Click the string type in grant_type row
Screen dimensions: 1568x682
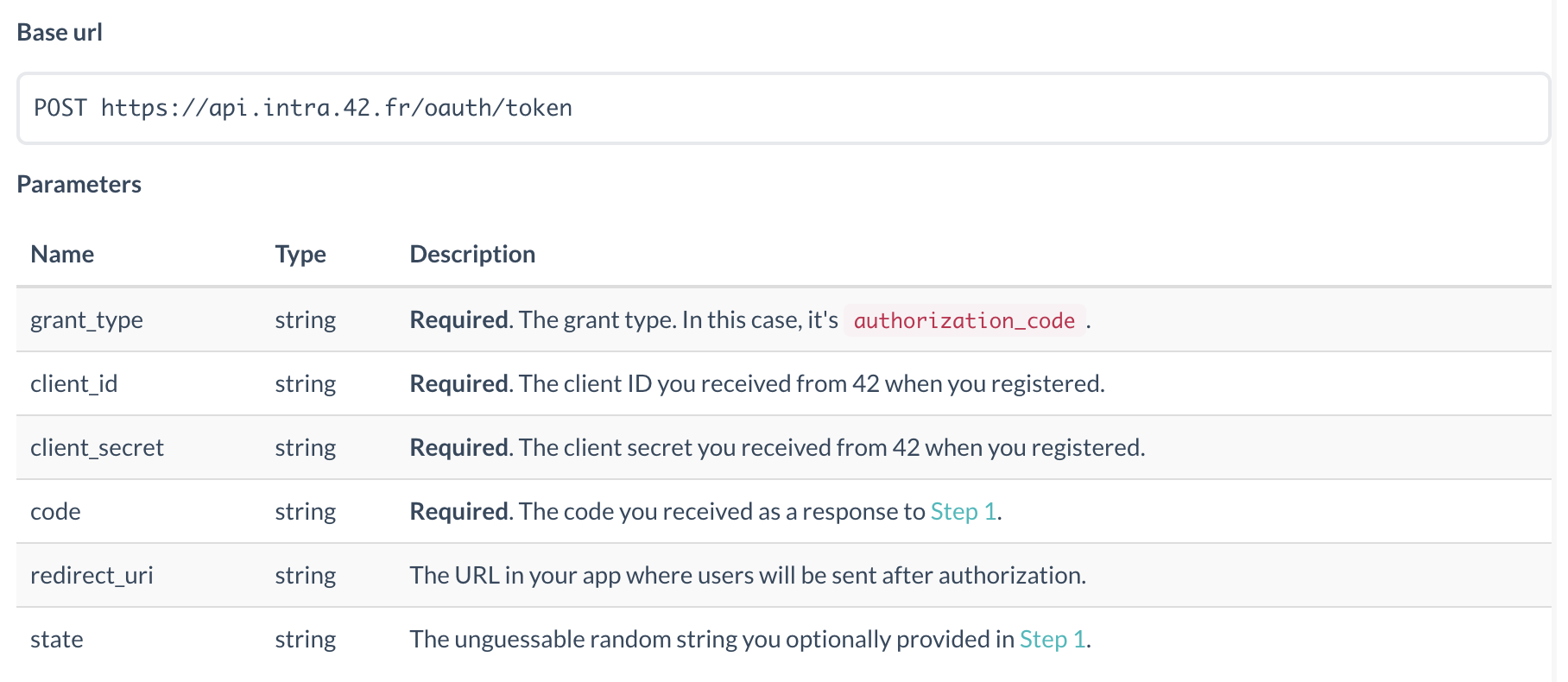306,320
